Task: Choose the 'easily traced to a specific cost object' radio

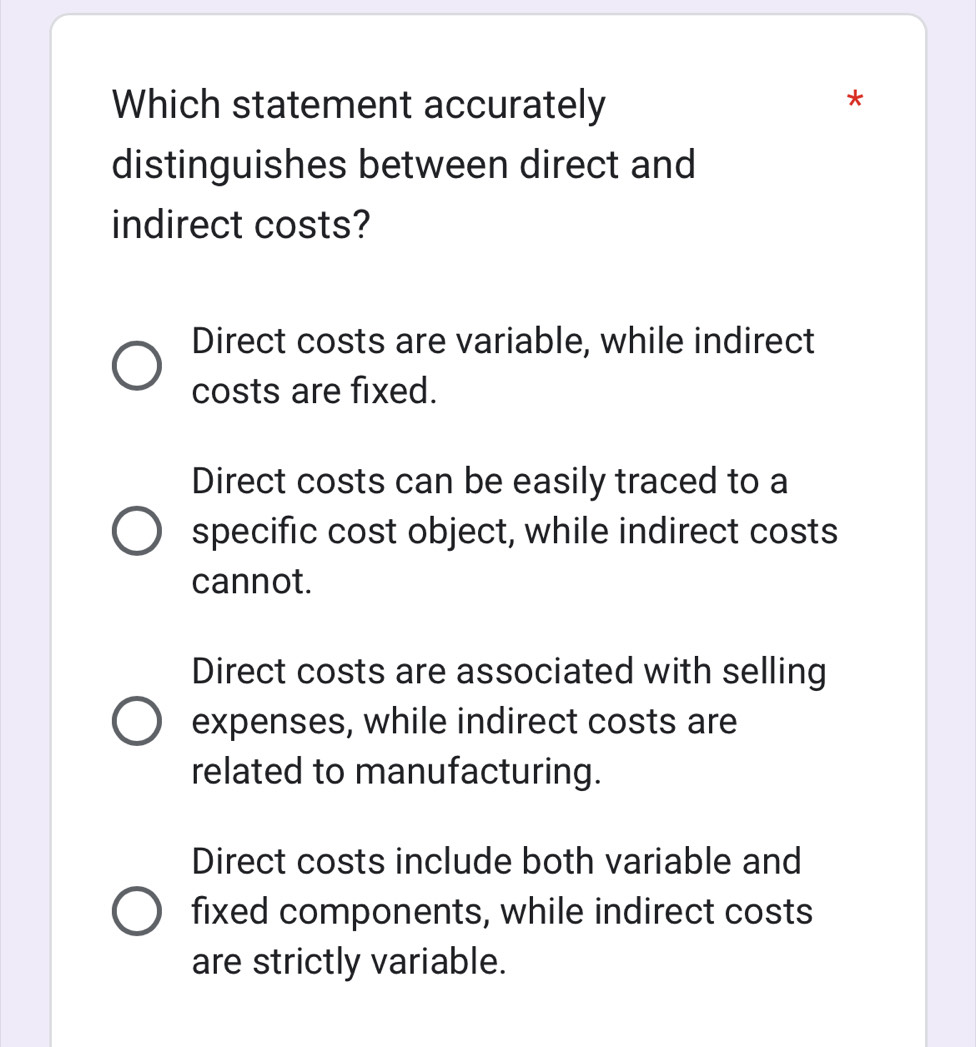Action: [x=135, y=533]
